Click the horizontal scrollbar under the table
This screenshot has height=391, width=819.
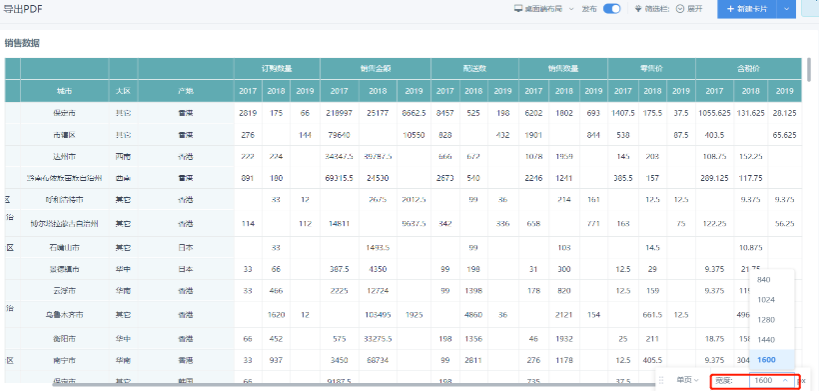coord(354,385)
